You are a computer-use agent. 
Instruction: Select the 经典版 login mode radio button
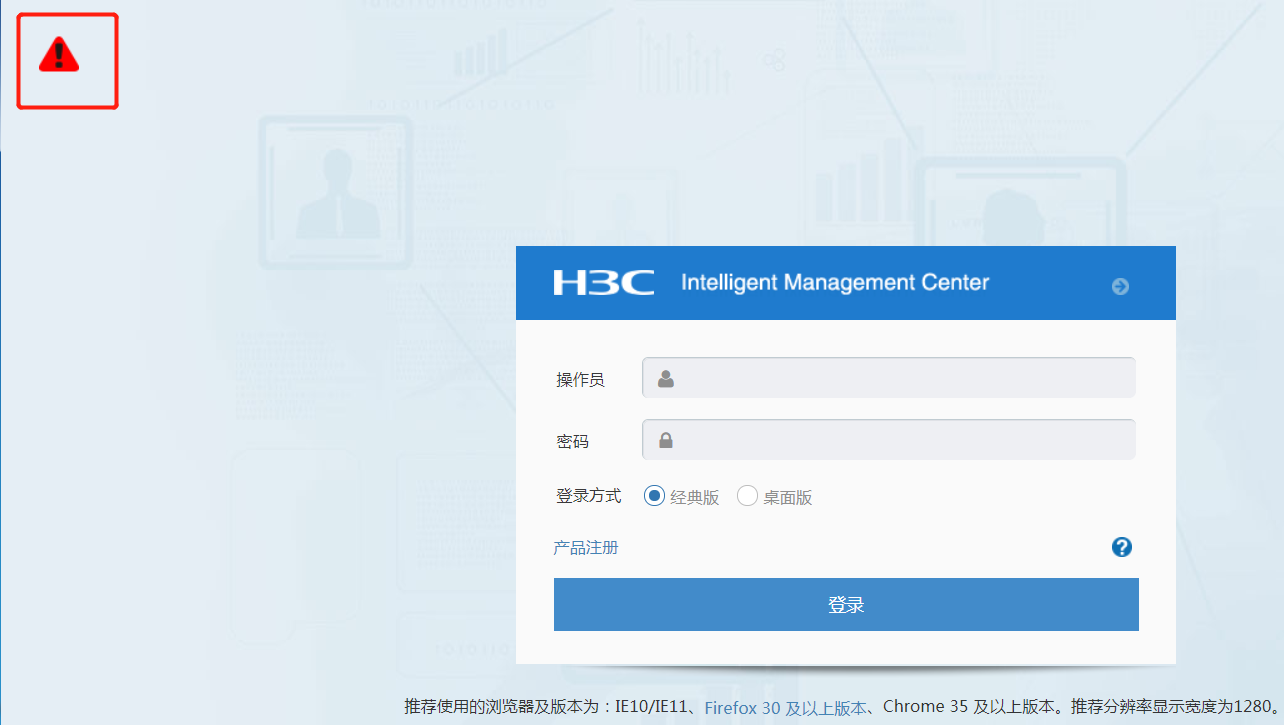[x=654, y=496]
